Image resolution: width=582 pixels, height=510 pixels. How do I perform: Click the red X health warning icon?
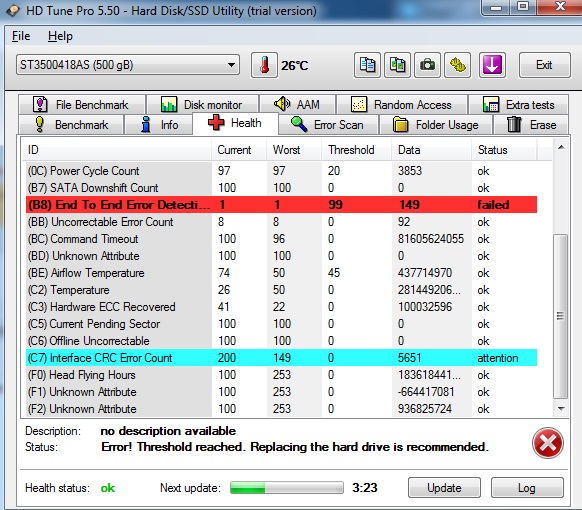547,442
